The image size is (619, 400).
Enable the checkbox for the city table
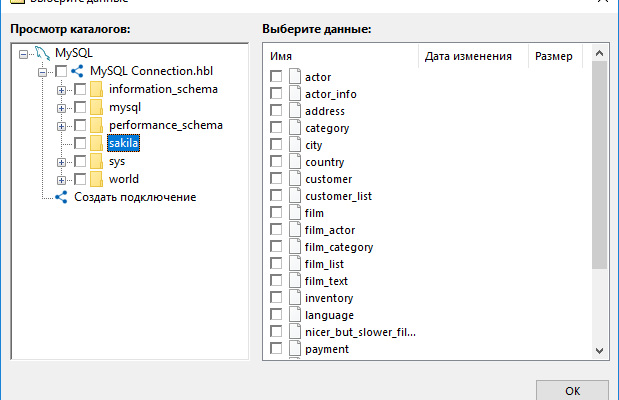[x=276, y=145]
